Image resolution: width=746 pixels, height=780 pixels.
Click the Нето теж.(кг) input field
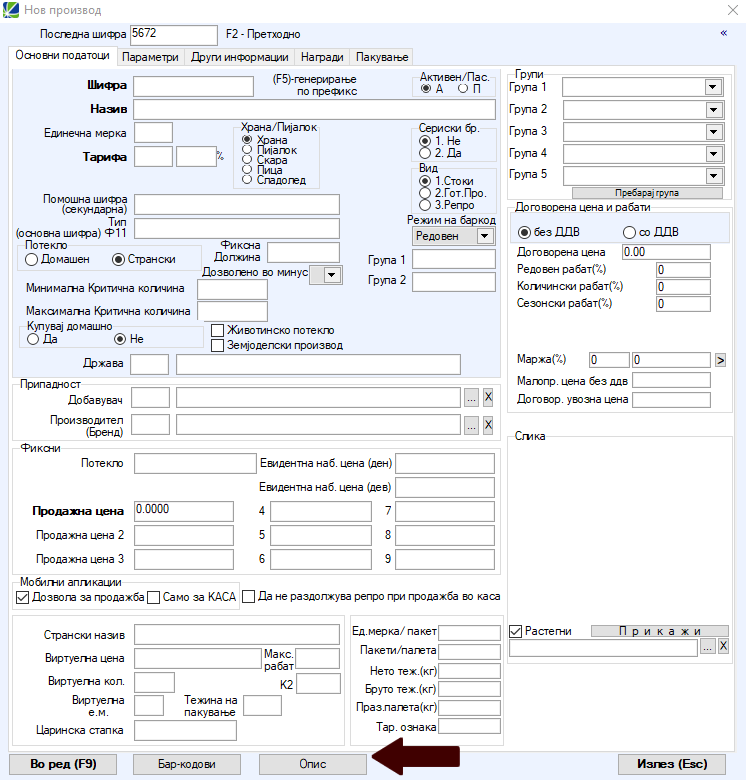point(469,671)
